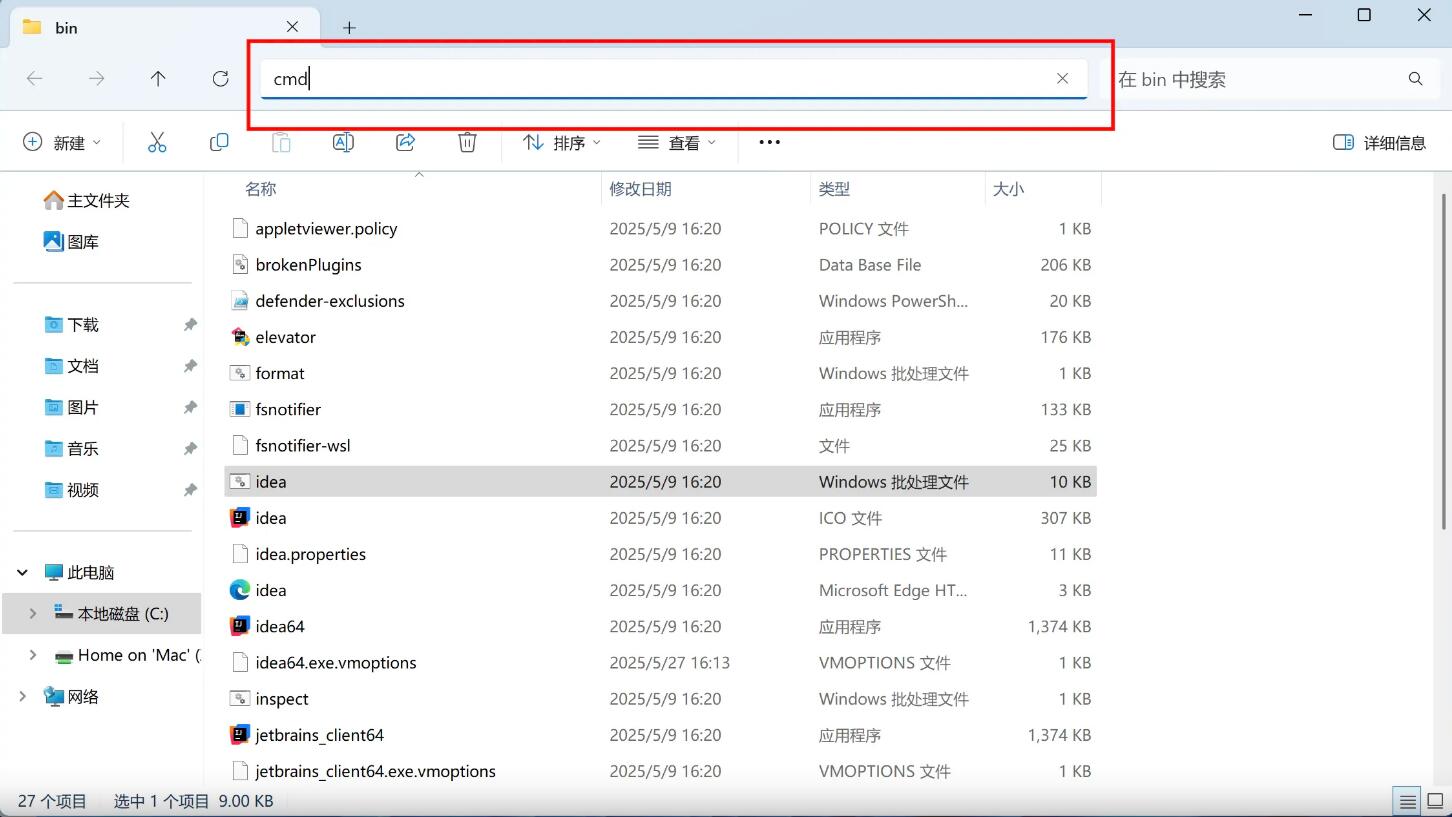Switch to details list view icon
The height and width of the screenshot is (817, 1452).
point(1408,801)
